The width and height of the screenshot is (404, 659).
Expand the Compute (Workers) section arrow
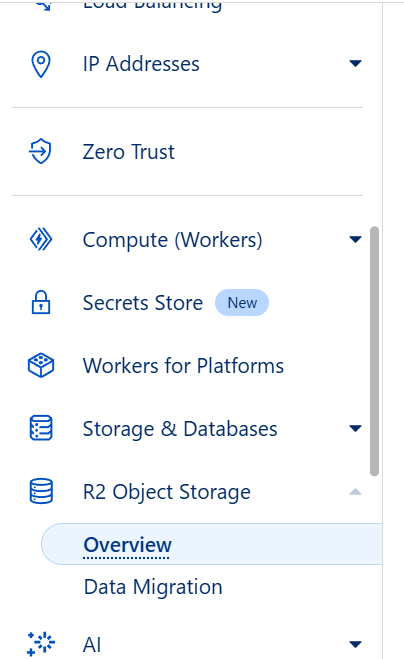click(355, 240)
